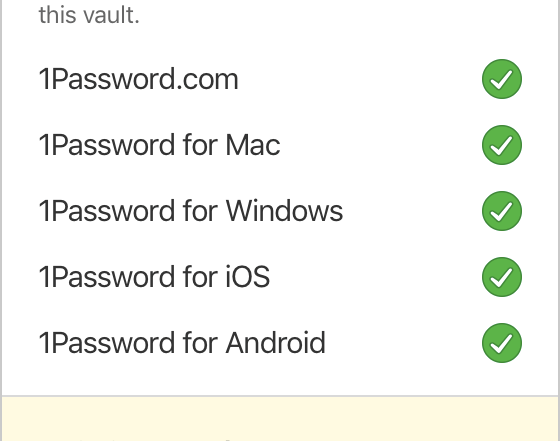Image resolution: width=560 pixels, height=441 pixels.
Task: Click the gray divider line above the yellow banner
Action: 281,396
